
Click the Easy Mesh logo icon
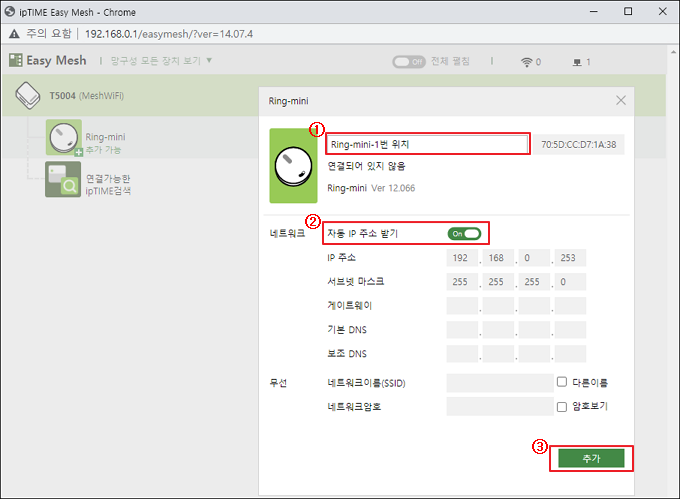(x=16, y=60)
